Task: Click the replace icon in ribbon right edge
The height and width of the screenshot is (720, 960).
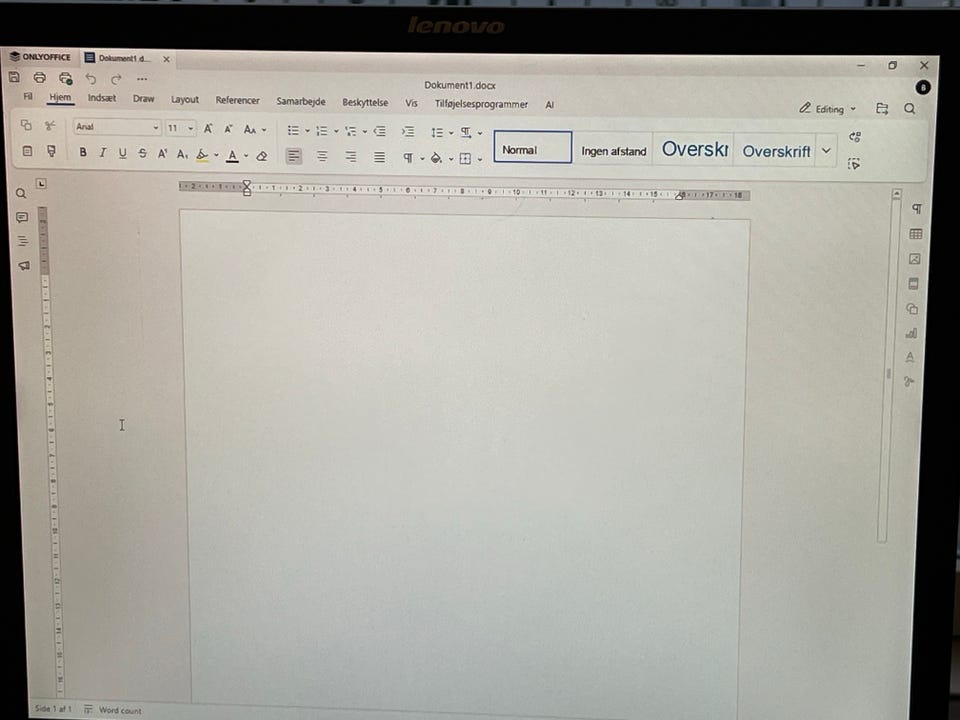Action: 855,137
